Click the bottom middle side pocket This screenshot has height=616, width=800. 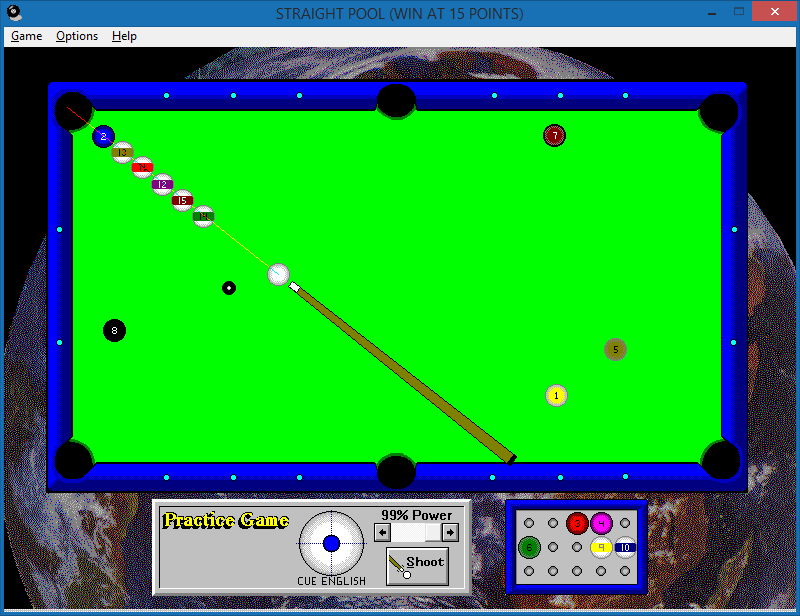pos(396,472)
